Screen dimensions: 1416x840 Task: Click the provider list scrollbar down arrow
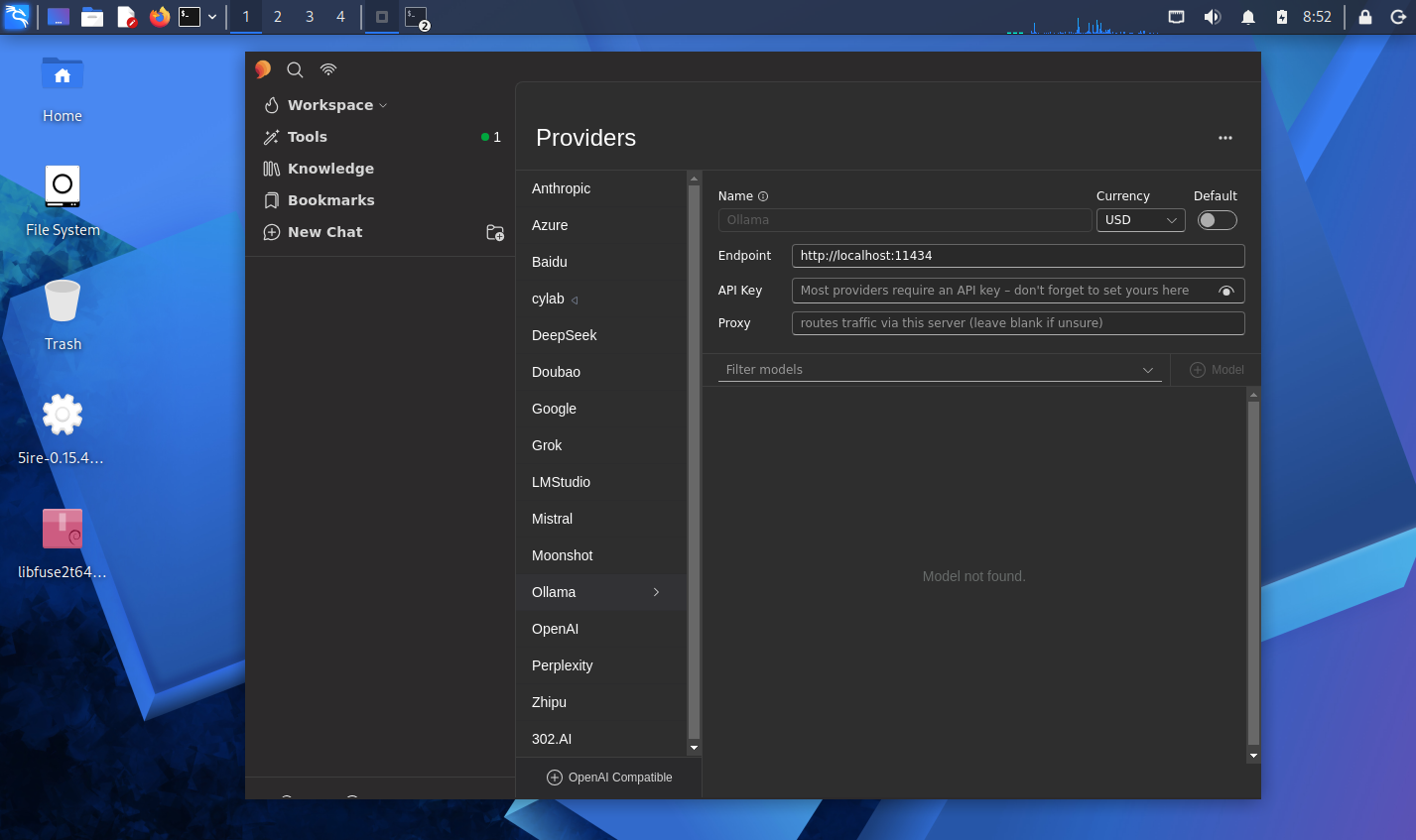click(x=694, y=748)
